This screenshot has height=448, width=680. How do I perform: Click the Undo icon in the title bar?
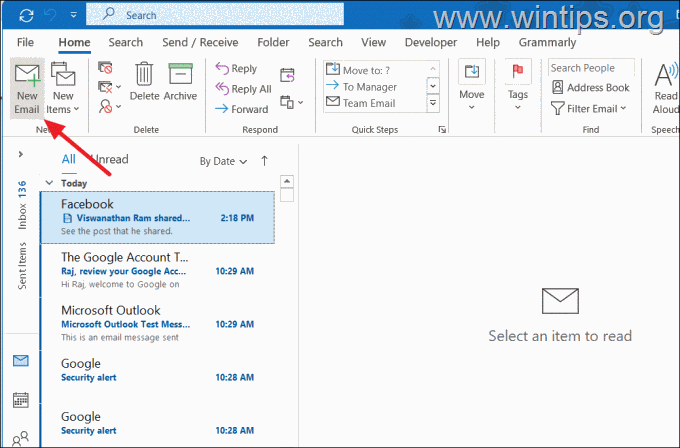click(51, 15)
